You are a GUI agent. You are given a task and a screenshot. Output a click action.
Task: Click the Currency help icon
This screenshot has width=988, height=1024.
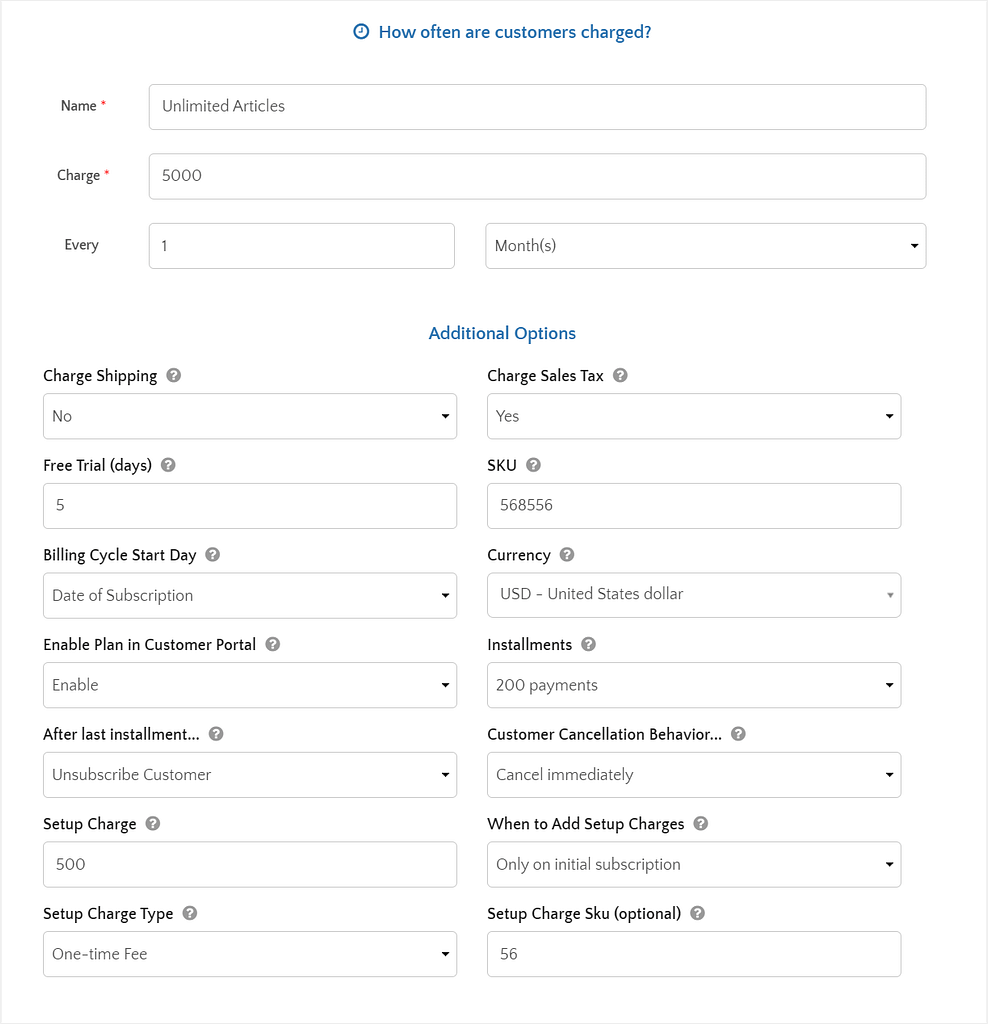[567, 554]
